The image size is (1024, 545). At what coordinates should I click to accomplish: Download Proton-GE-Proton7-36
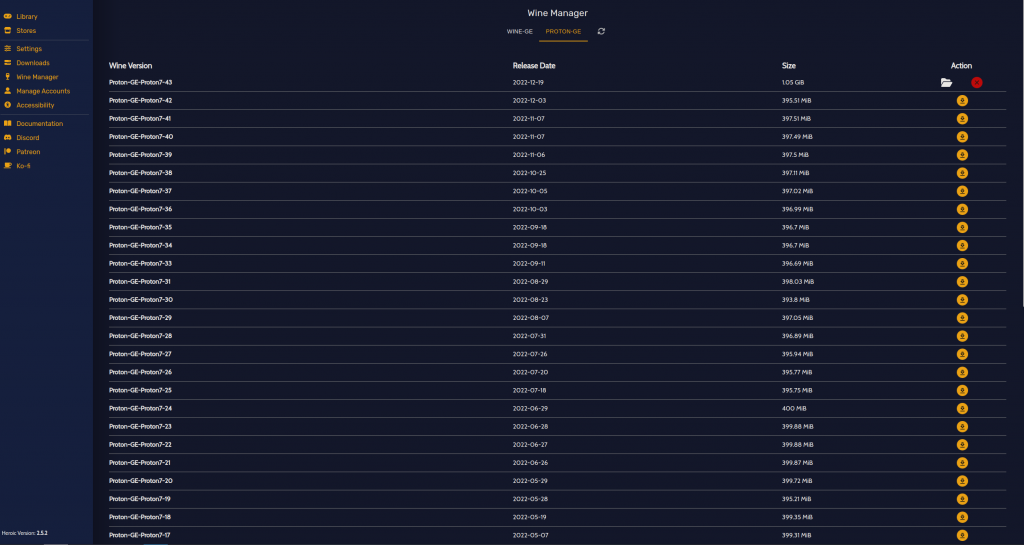pos(962,210)
